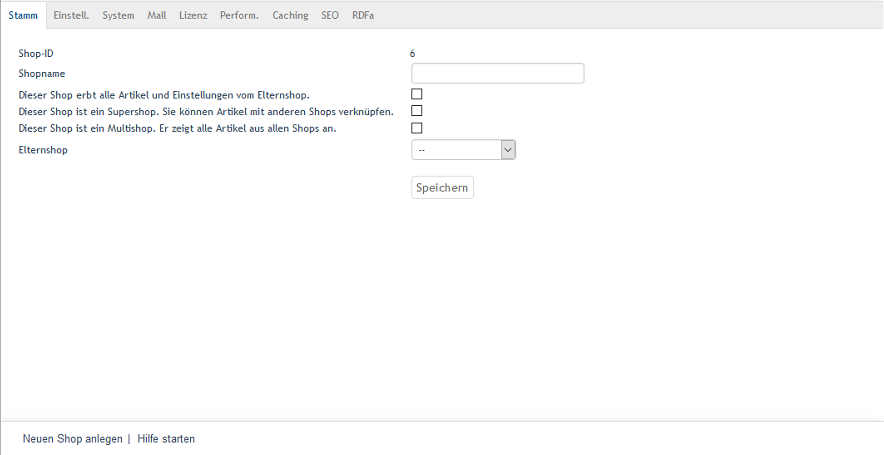The image size is (884, 455).
Task: Open the Caching tab
Action: tap(290, 15)
